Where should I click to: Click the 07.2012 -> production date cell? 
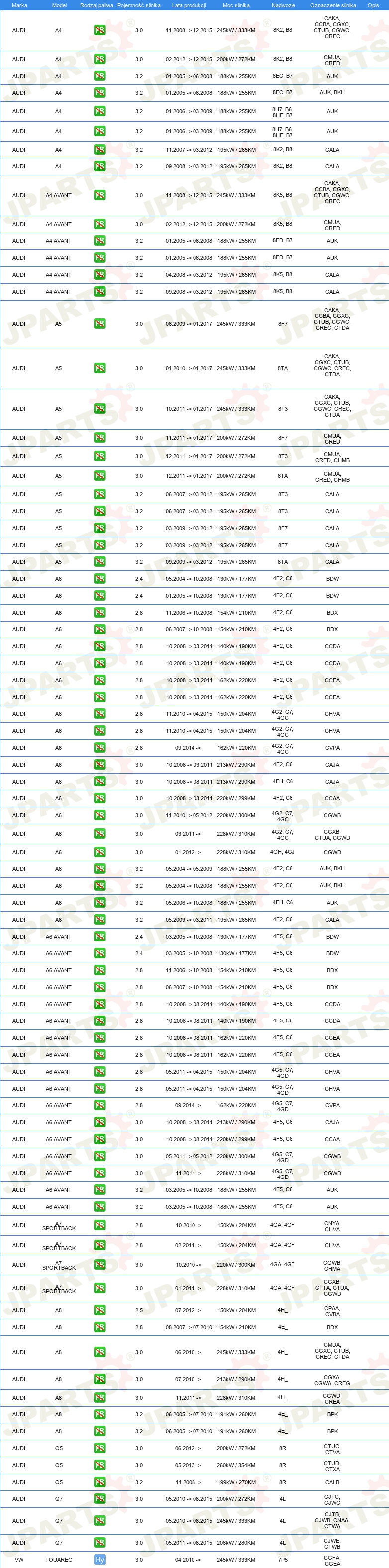pos(188,1310)
